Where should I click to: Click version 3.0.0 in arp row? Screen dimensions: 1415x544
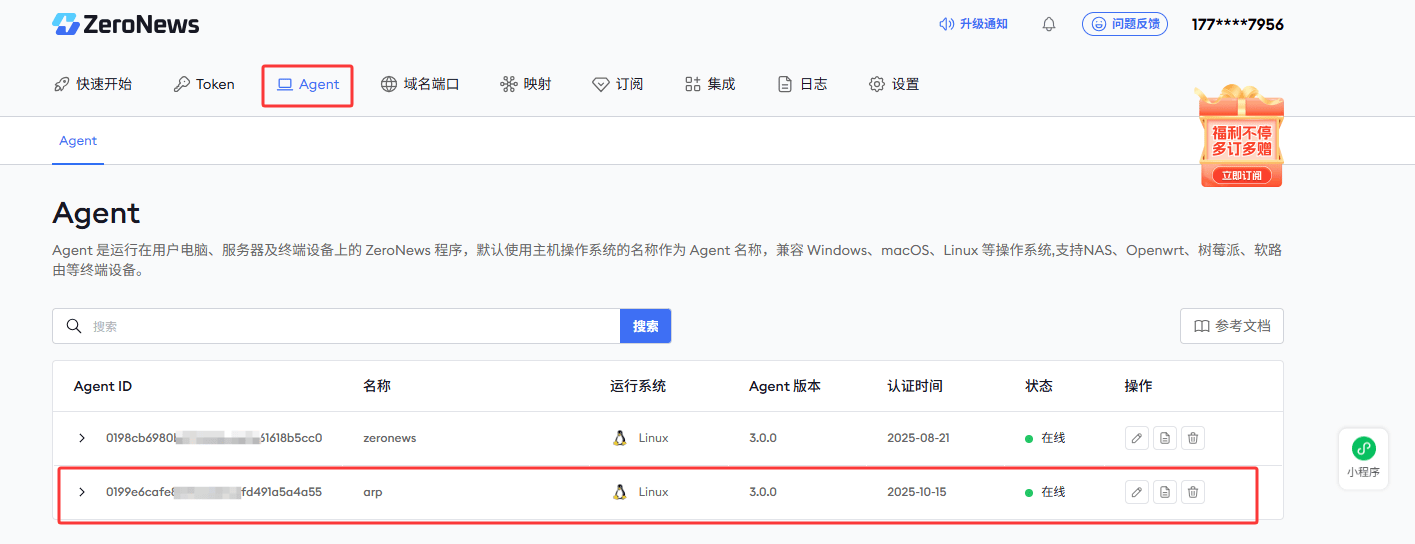tap(763, 492)
